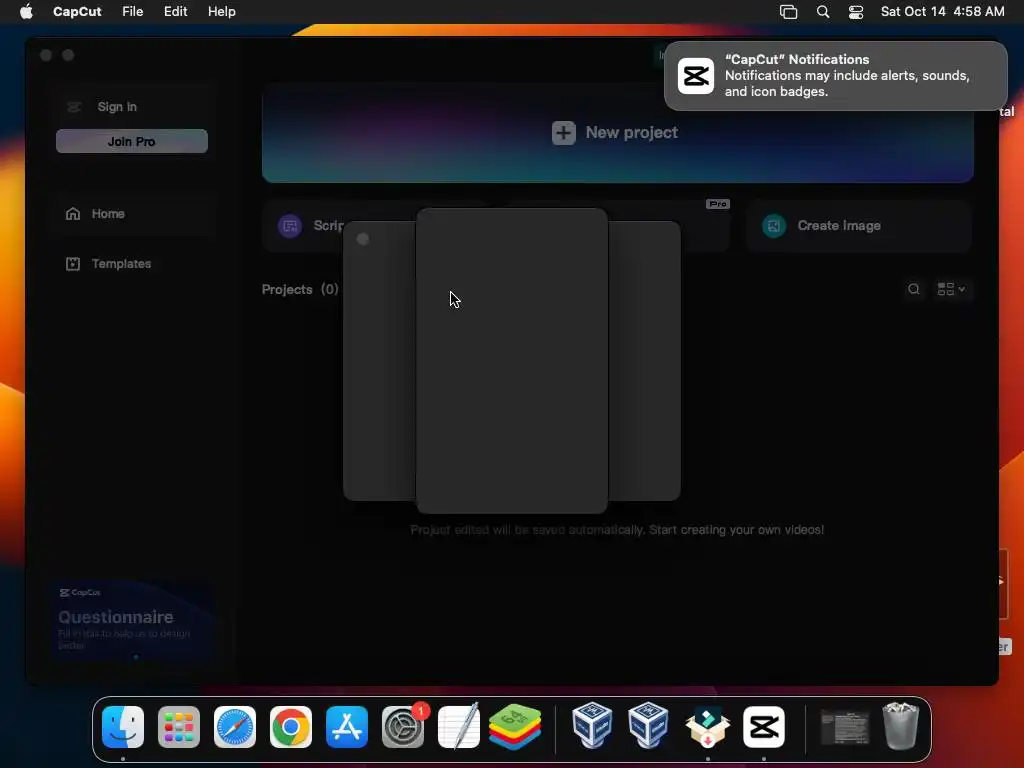Search projects with magnifier icon

914,289
